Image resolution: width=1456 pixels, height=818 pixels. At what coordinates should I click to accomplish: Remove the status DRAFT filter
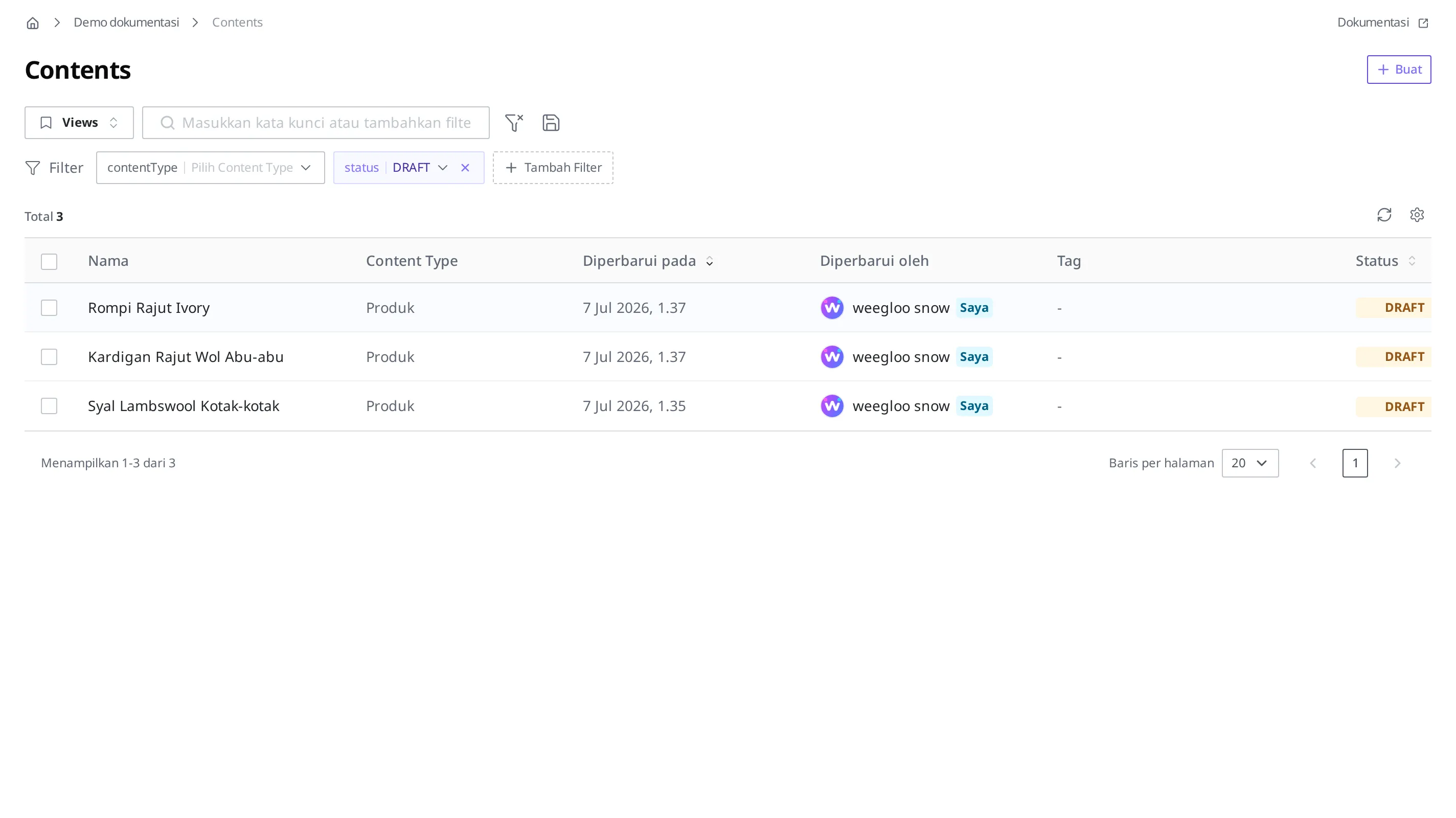[465, 168]
